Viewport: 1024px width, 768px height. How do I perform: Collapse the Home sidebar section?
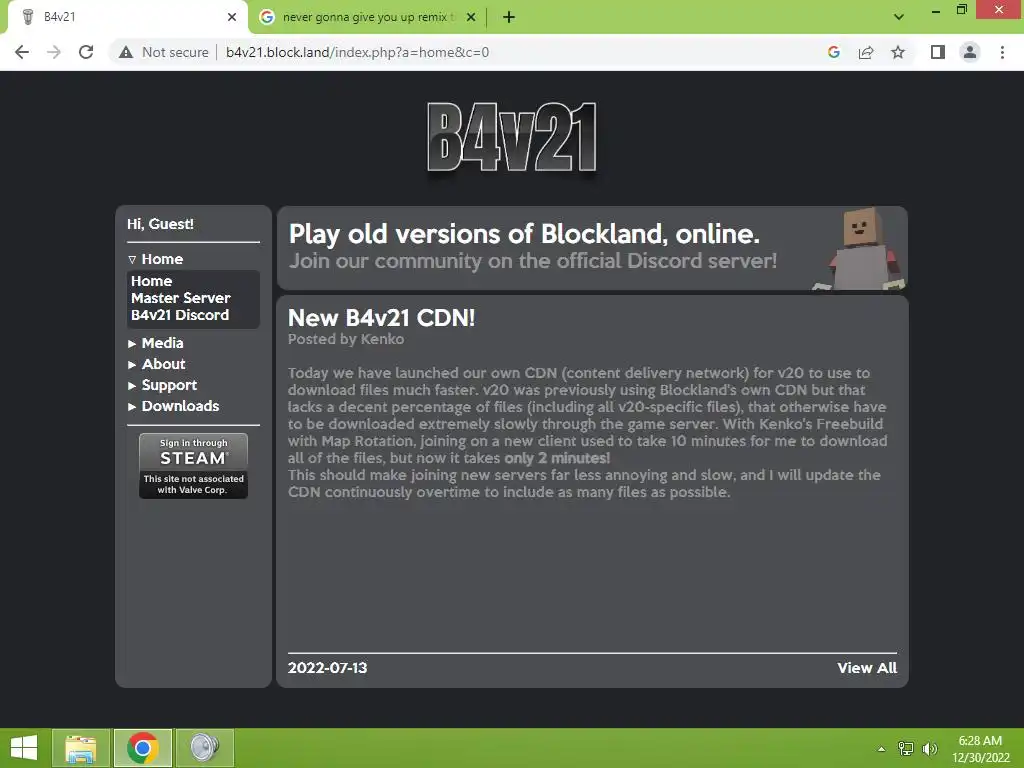tap(156, 259)
